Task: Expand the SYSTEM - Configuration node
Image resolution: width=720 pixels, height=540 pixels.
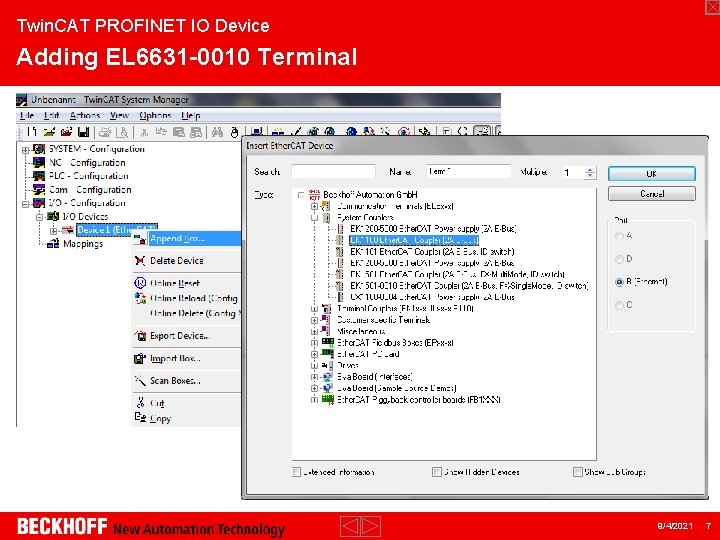Action: click(26, 150)
